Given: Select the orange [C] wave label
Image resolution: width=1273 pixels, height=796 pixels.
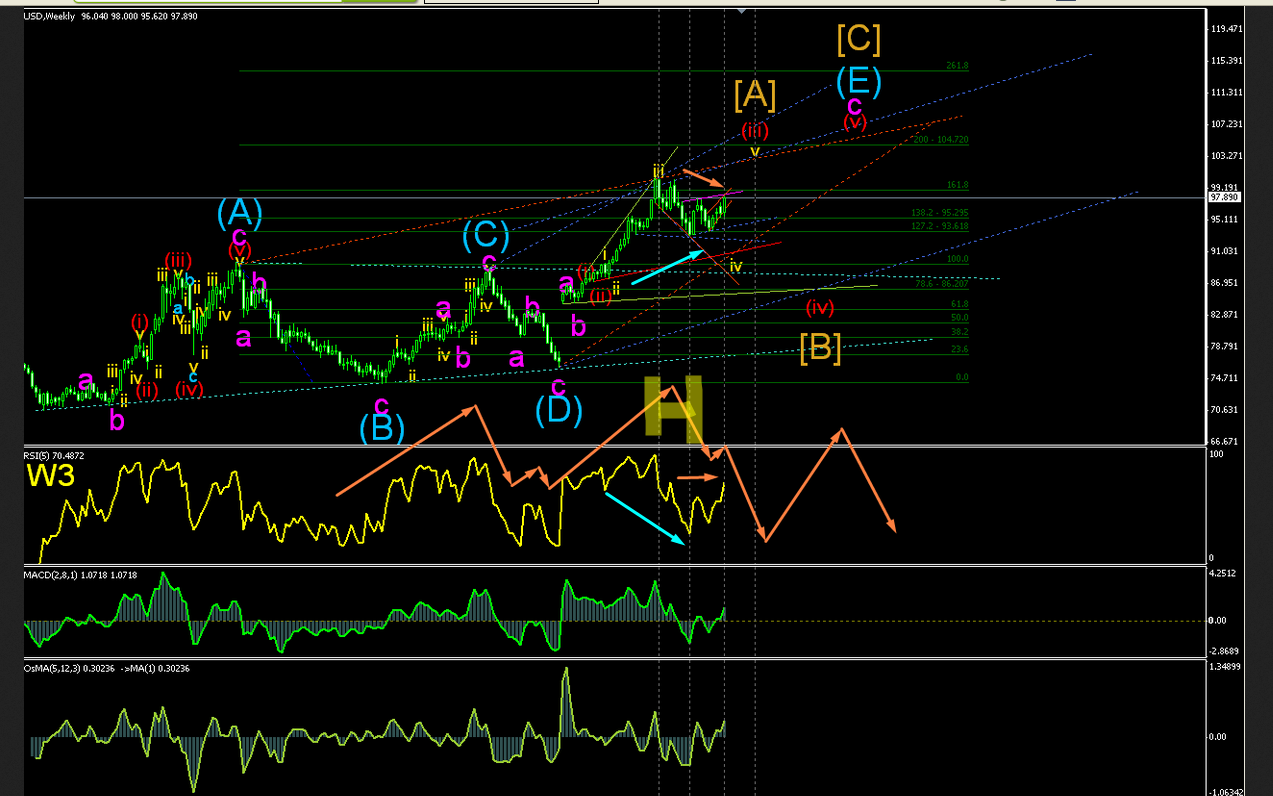Looking at the screenshot, I should pyautogui.click(x=858, y=39).
